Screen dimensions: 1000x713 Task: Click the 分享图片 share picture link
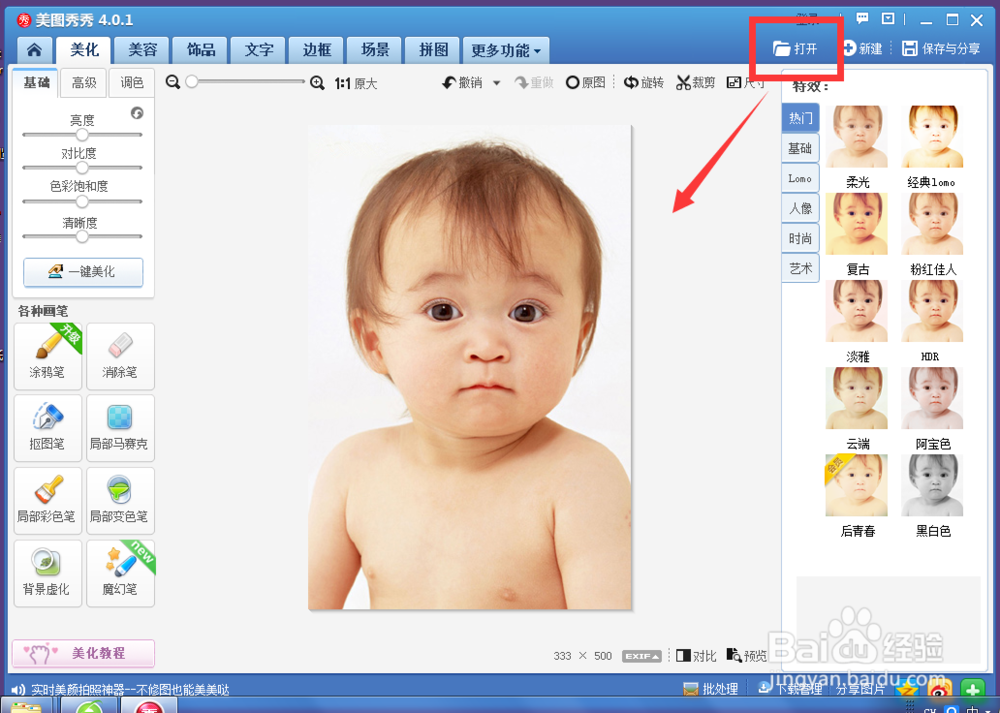coord(860,689)
